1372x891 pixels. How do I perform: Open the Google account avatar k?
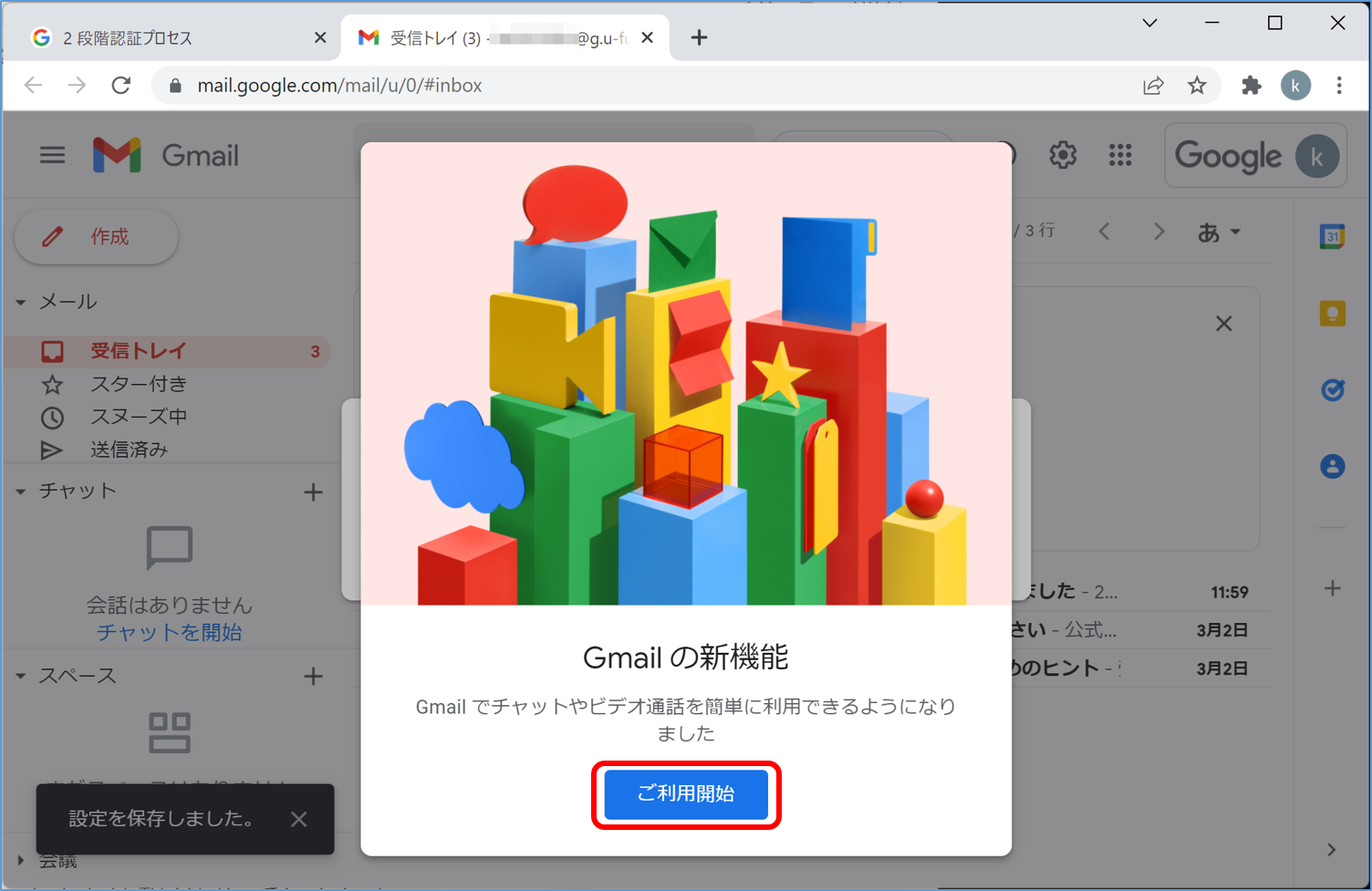pos(1317,156)
